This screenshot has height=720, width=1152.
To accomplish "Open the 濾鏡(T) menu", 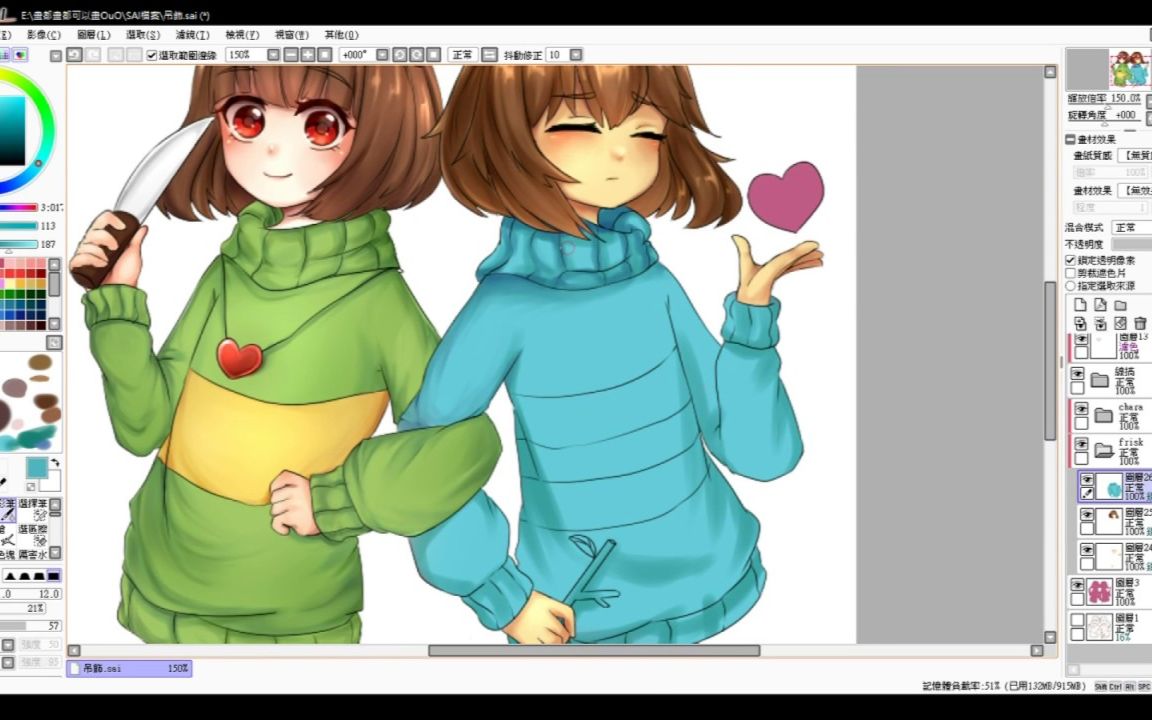I will coord(192,35).
